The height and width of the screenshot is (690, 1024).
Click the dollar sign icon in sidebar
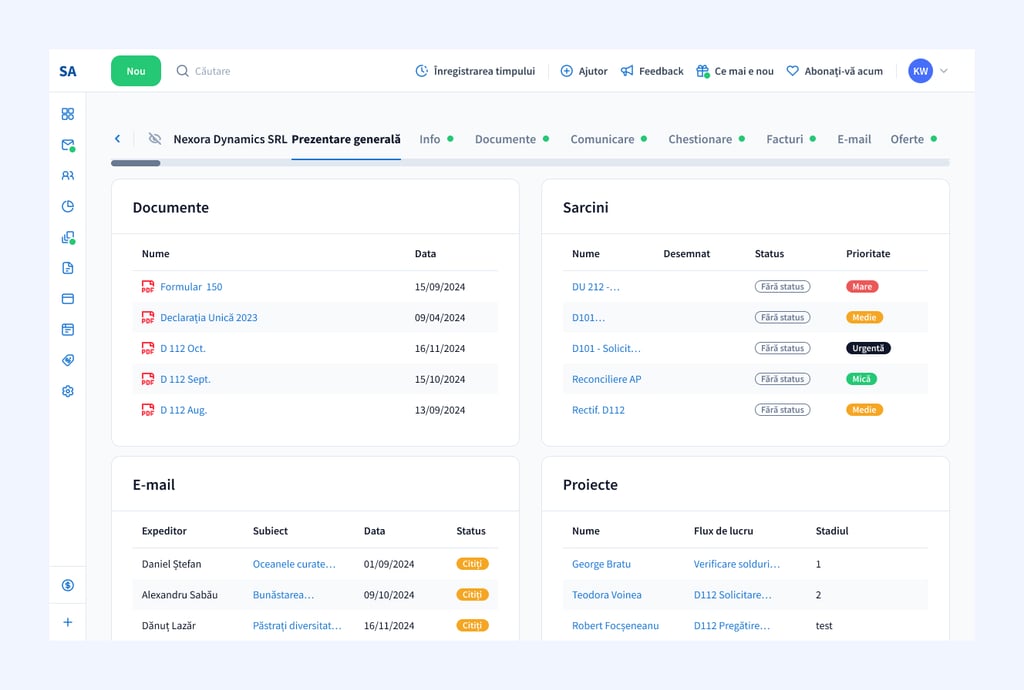coord(68,585)
